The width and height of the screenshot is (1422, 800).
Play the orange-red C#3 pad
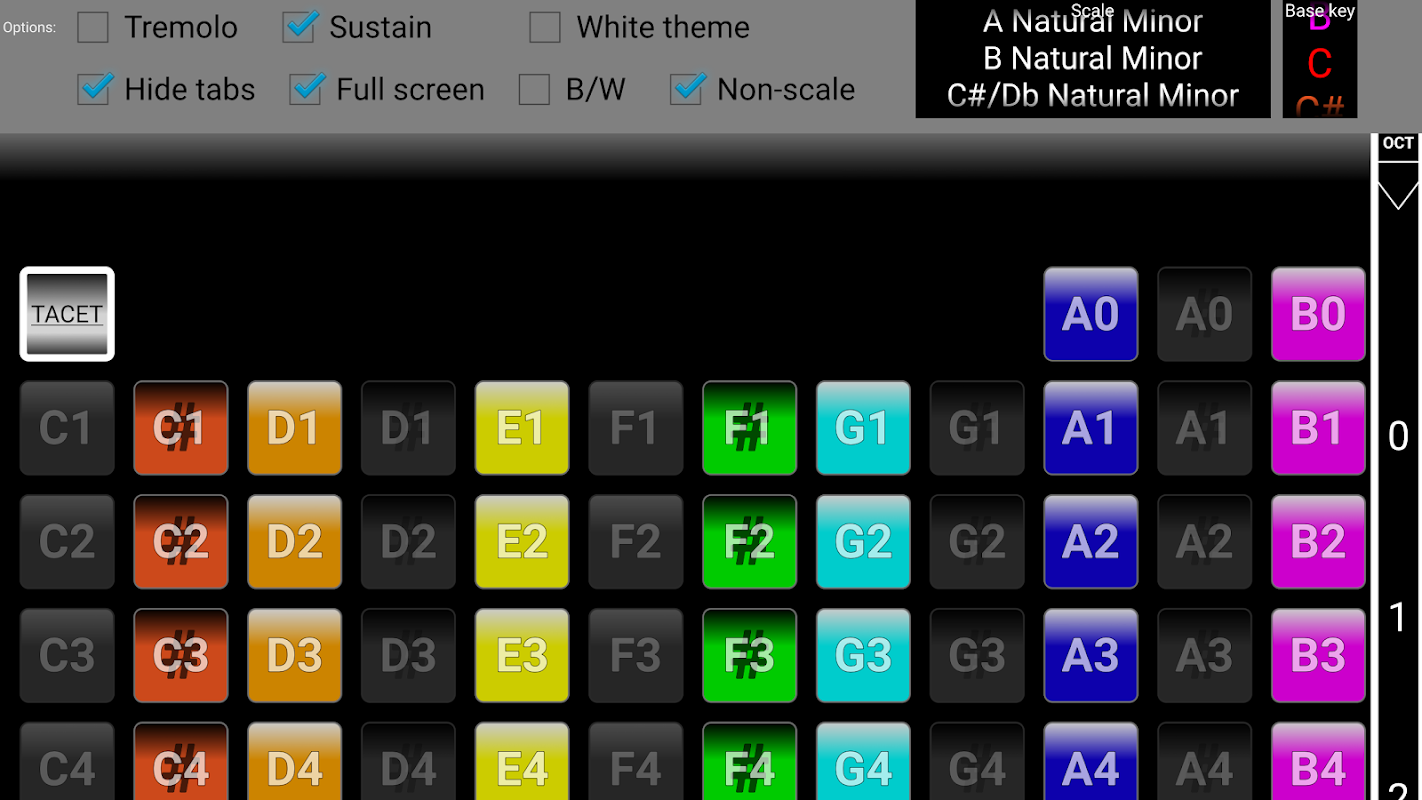coord(181,656)
